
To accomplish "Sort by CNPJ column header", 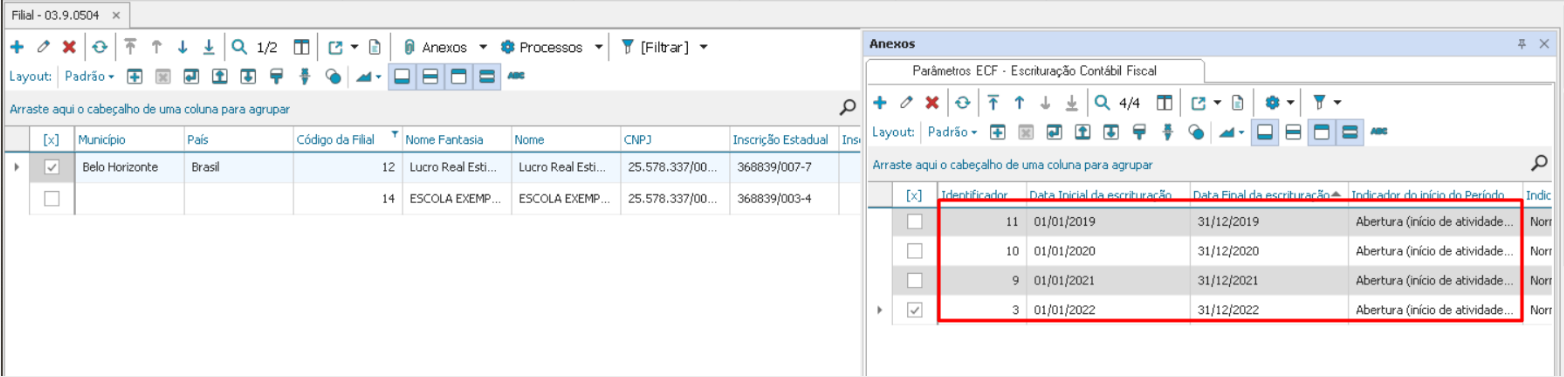I will 673,140.
